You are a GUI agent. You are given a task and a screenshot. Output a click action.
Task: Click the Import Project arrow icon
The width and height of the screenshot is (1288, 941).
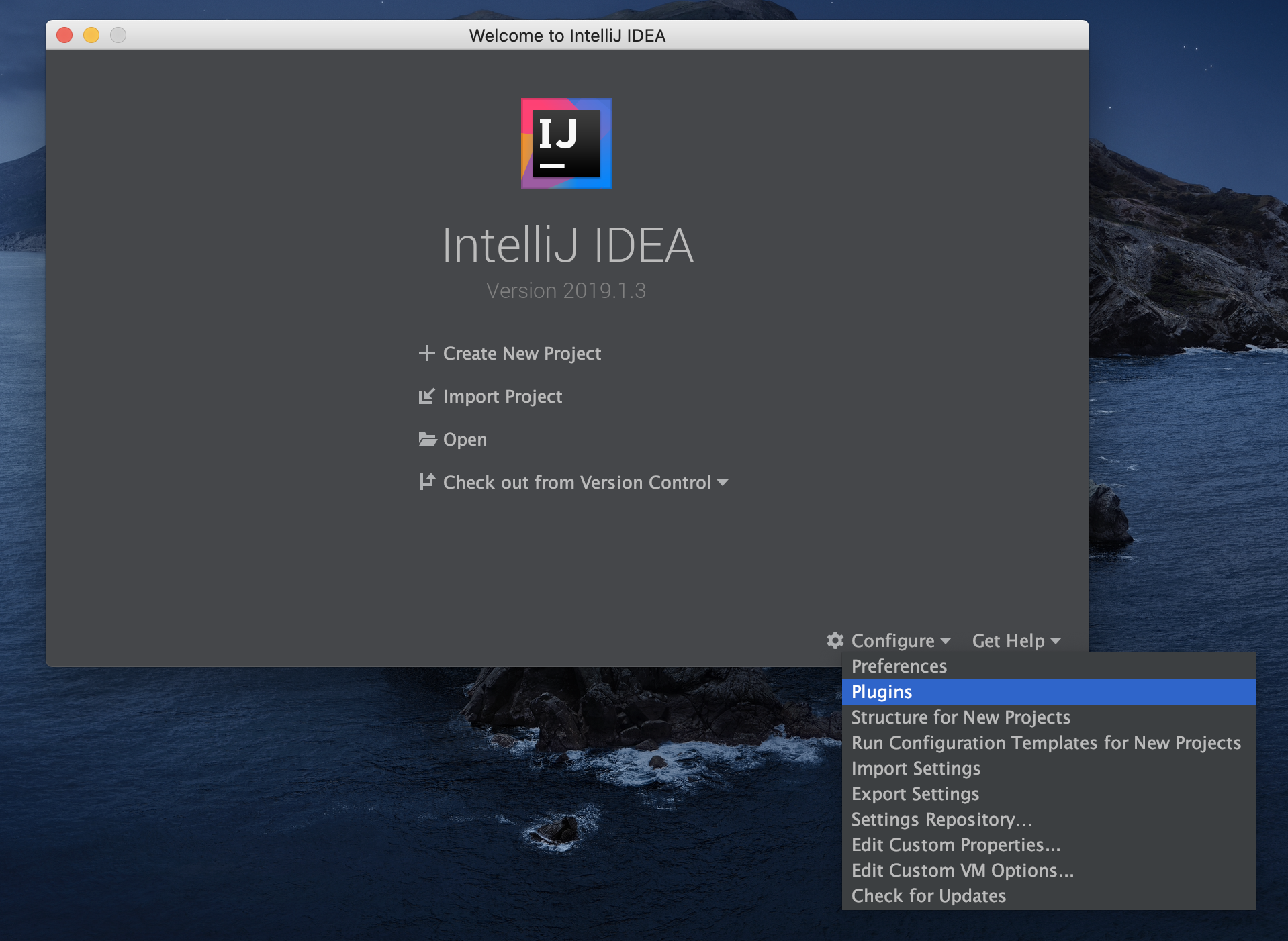[426, 396]
